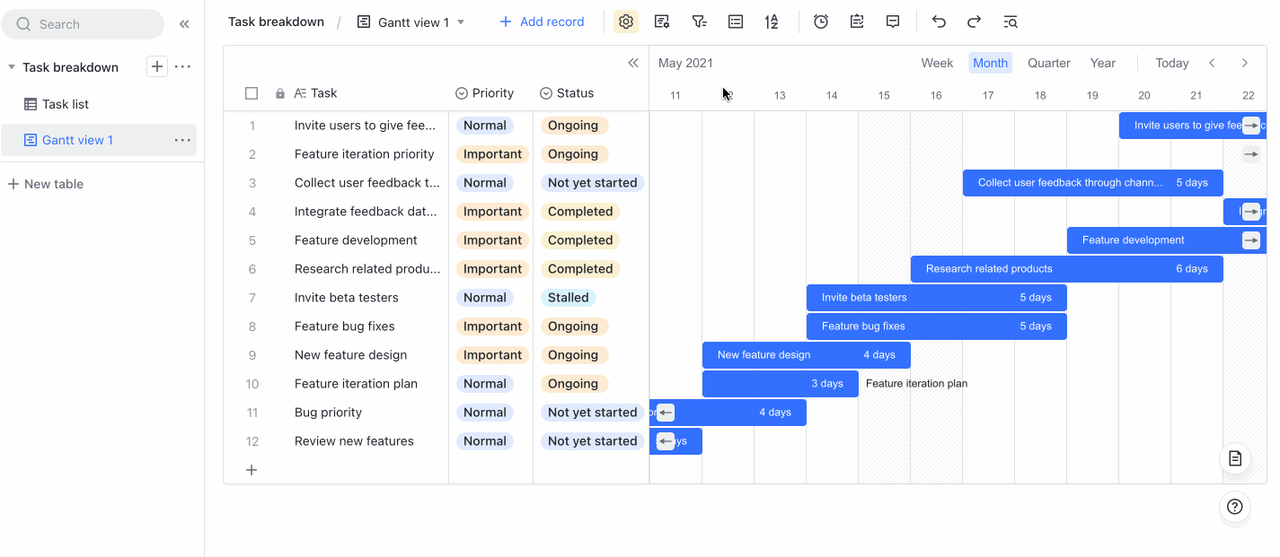The height and width of the screenshot is (557, 1280).
Task: Click the Add record button
Action: pos(541,22)
